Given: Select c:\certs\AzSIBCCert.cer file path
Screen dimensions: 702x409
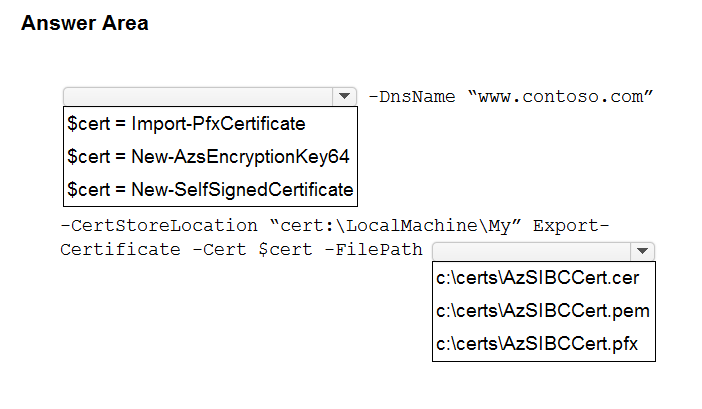Looking at the screenshot, I should coord(538,278).
